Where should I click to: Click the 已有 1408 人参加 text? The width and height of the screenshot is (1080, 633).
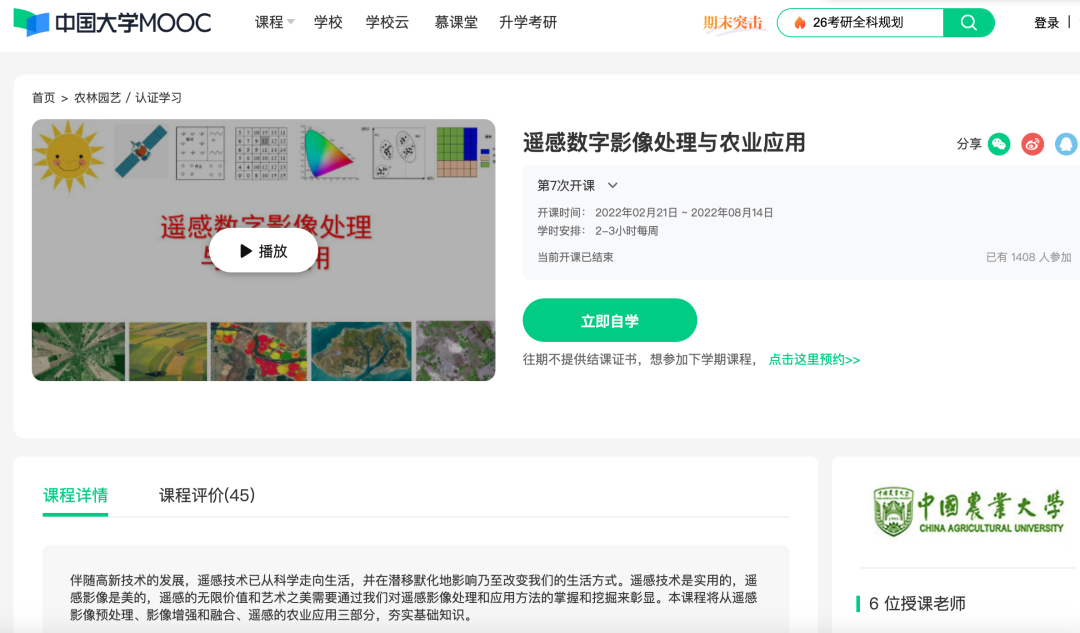[x=1028, y=257]
